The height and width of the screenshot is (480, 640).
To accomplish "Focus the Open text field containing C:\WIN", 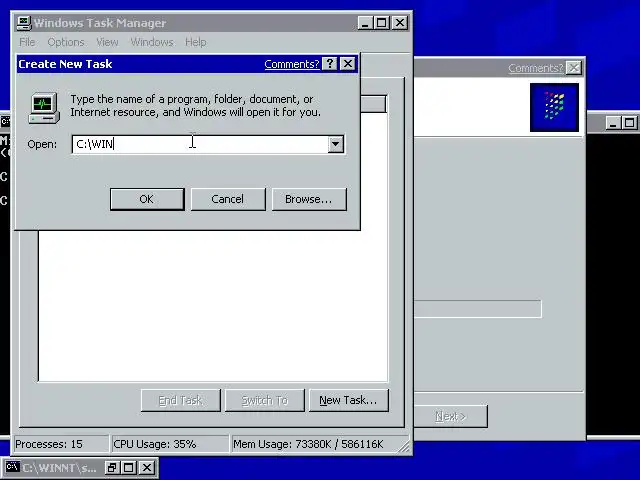I will pyautogui.click(x=200, y=144).
